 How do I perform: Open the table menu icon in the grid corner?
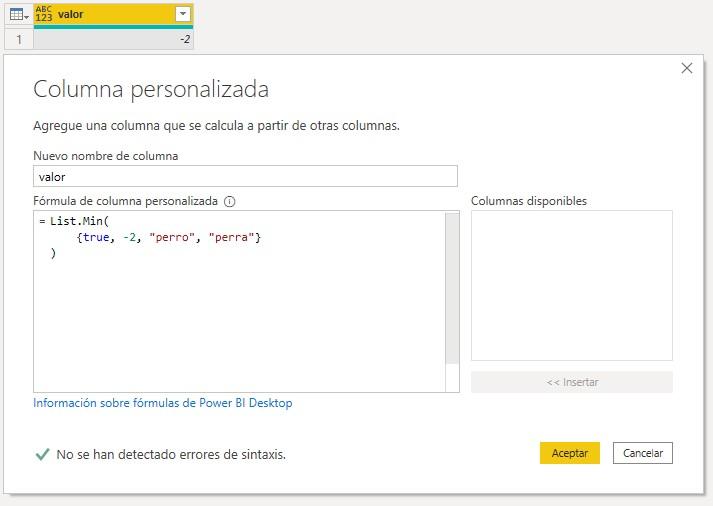coord(18,14)
